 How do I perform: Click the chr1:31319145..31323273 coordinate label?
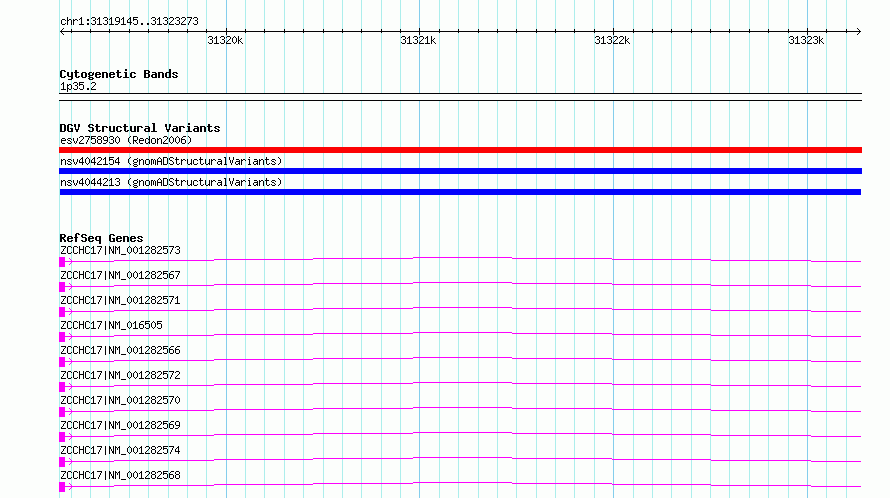tap(129, 22)
